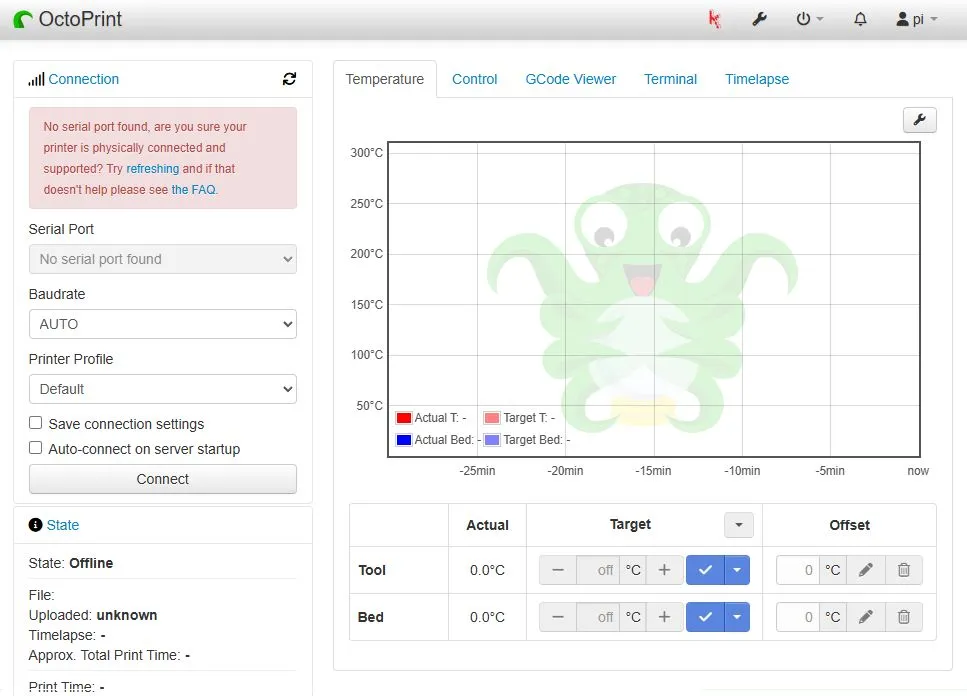
Task: Click the Bed target temperature field
Action: pos(597,617)
